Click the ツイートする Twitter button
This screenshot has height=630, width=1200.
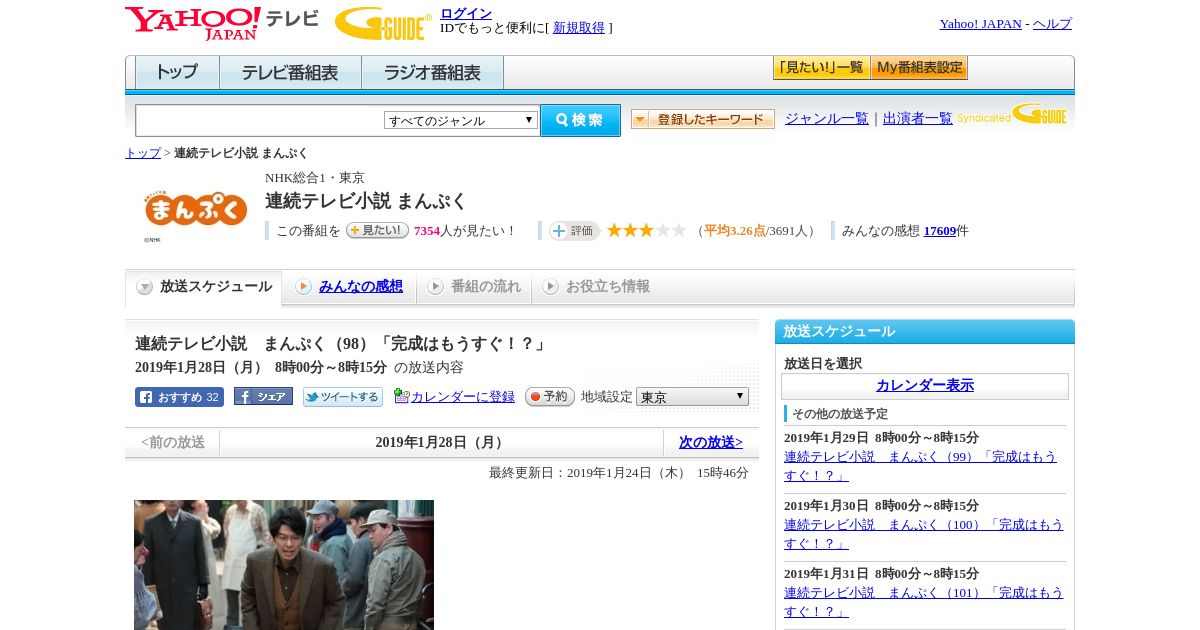(343, 397)
